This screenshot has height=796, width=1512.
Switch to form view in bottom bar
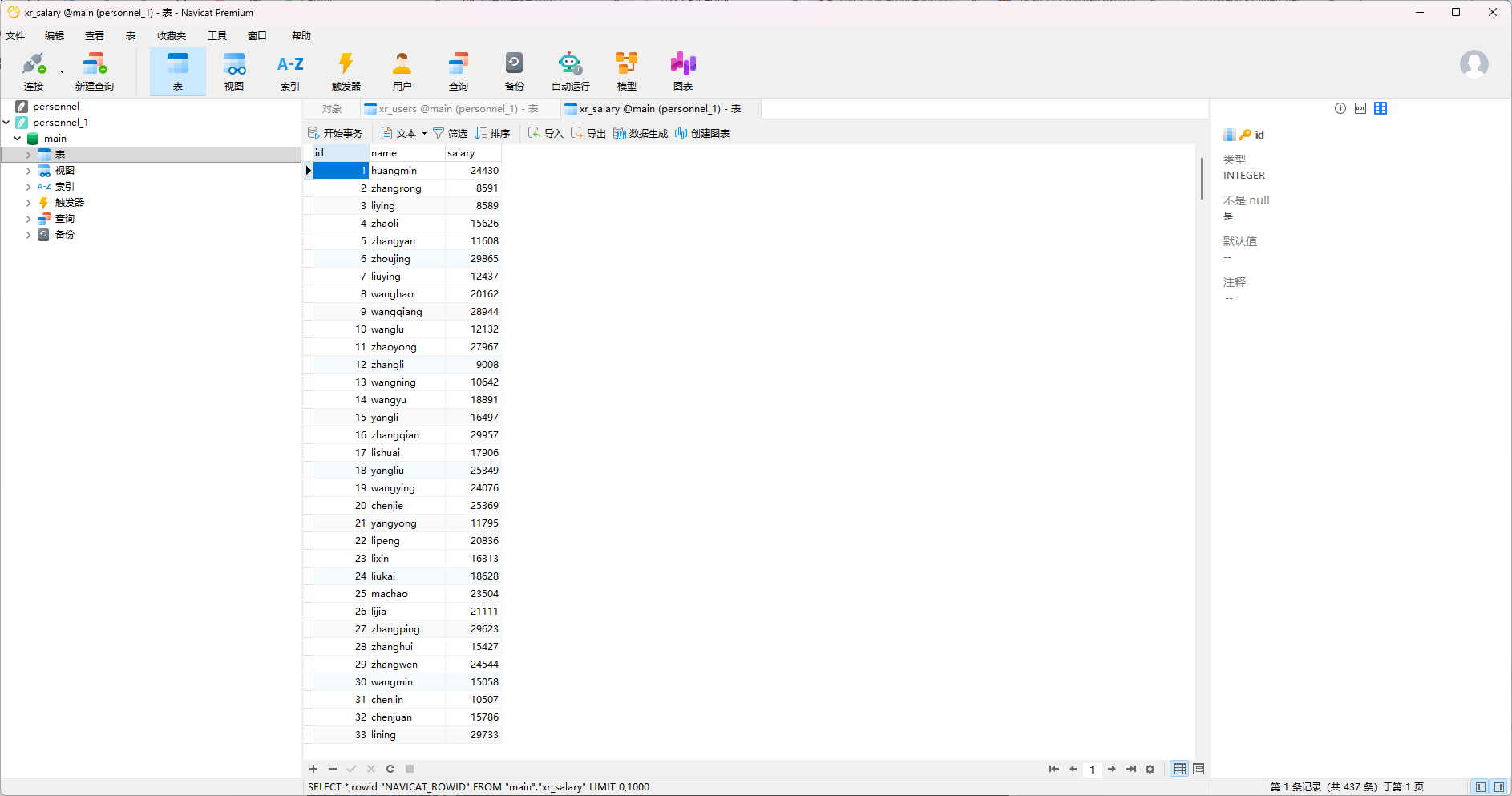[x=1199, y=769]
